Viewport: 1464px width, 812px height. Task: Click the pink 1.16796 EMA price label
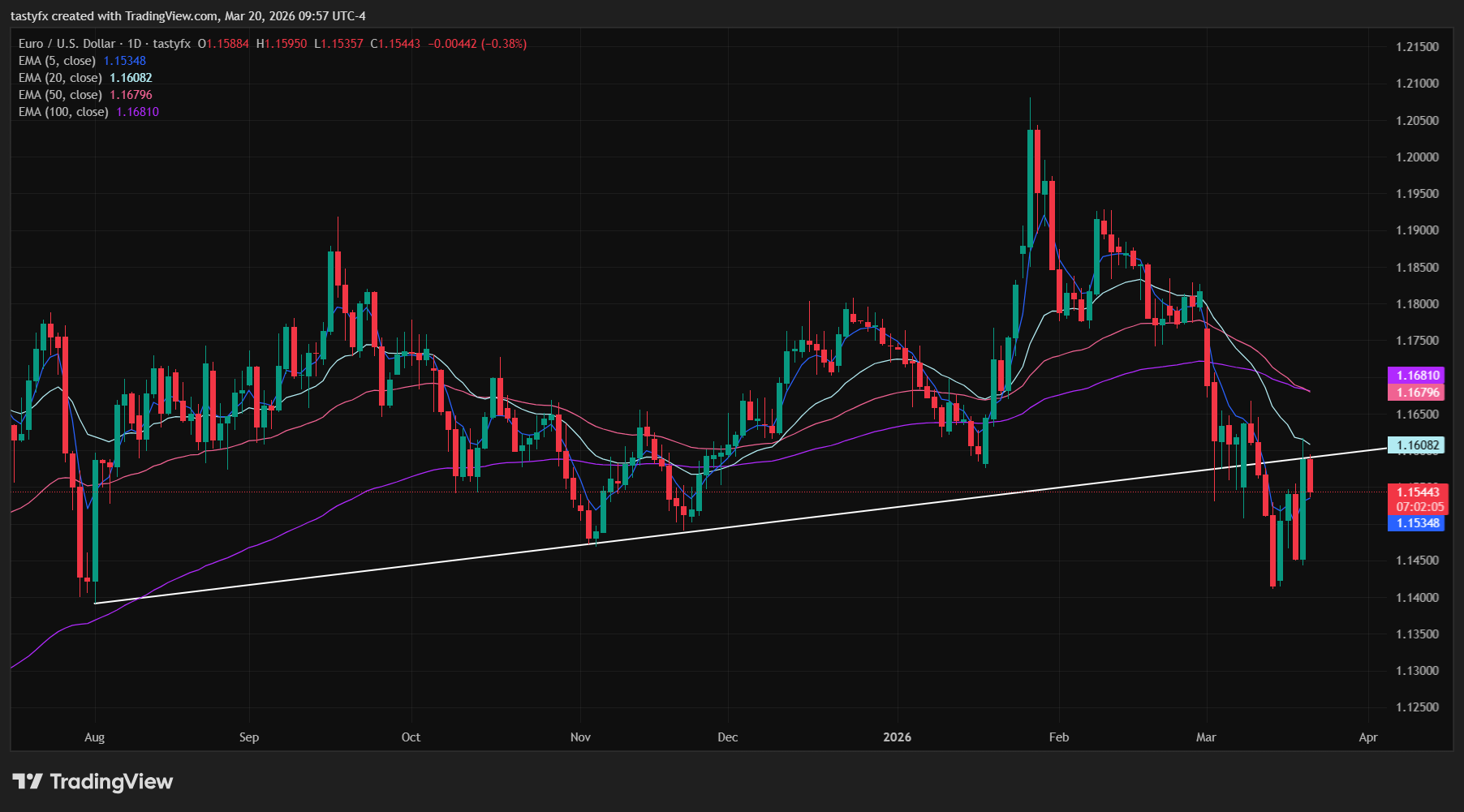pyautogui.click(x=1416, y=392)
